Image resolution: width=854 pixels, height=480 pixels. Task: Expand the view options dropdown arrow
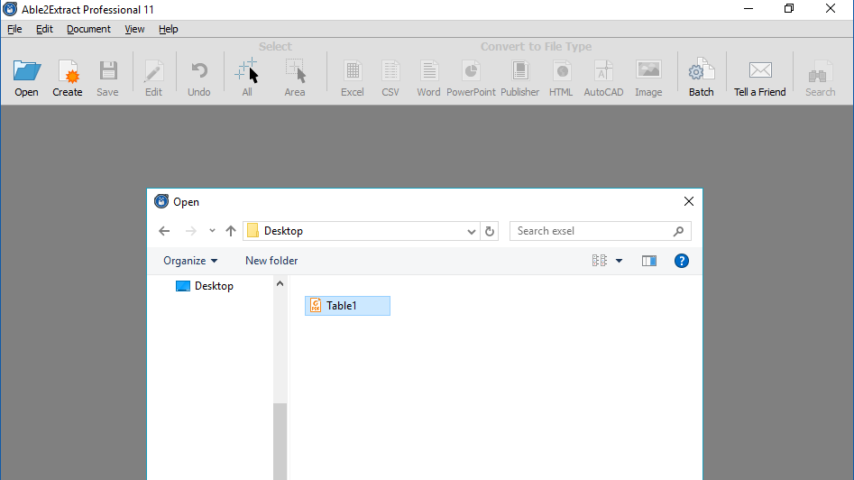click(x=619, y=261)
